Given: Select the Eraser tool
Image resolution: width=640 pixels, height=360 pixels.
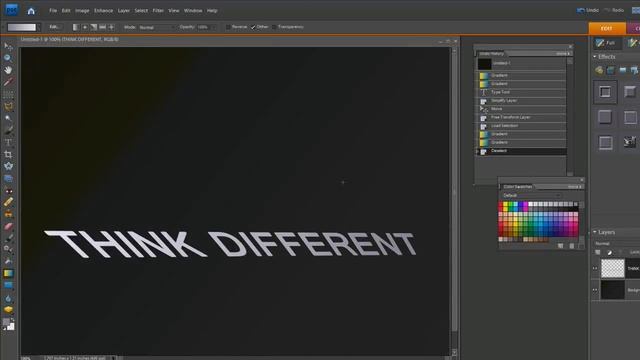Looking at the screenshot, I should click(8, 227).
